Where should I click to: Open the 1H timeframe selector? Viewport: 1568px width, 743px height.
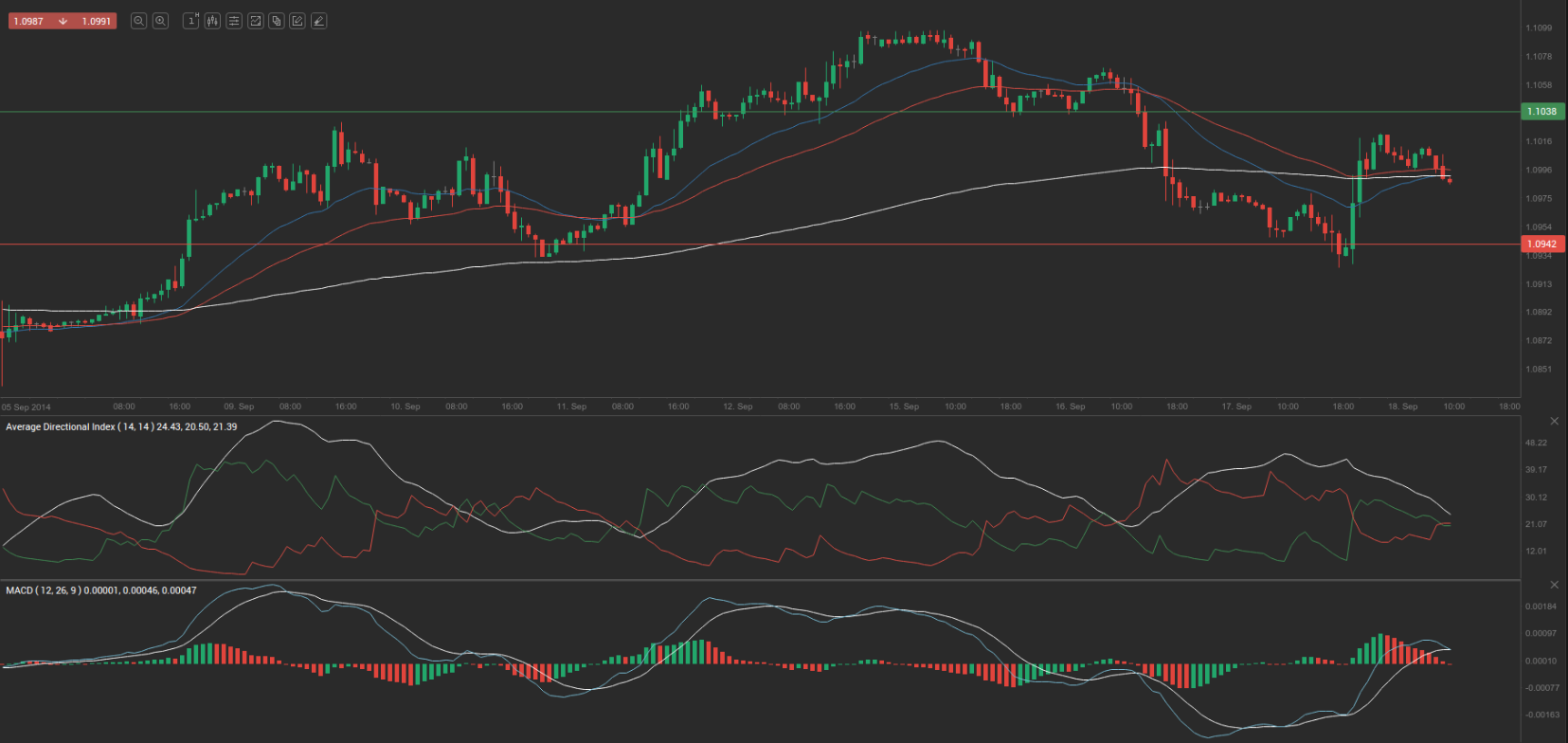190,21
